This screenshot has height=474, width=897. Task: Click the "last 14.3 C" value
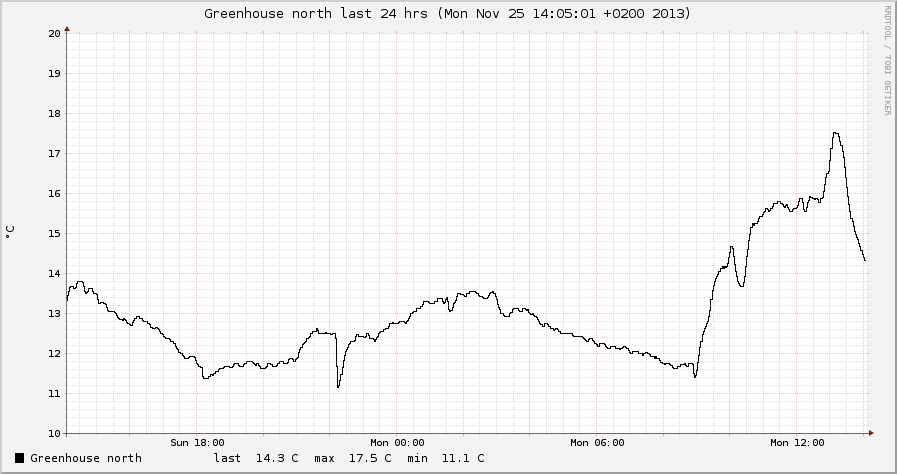click(256, 458)
